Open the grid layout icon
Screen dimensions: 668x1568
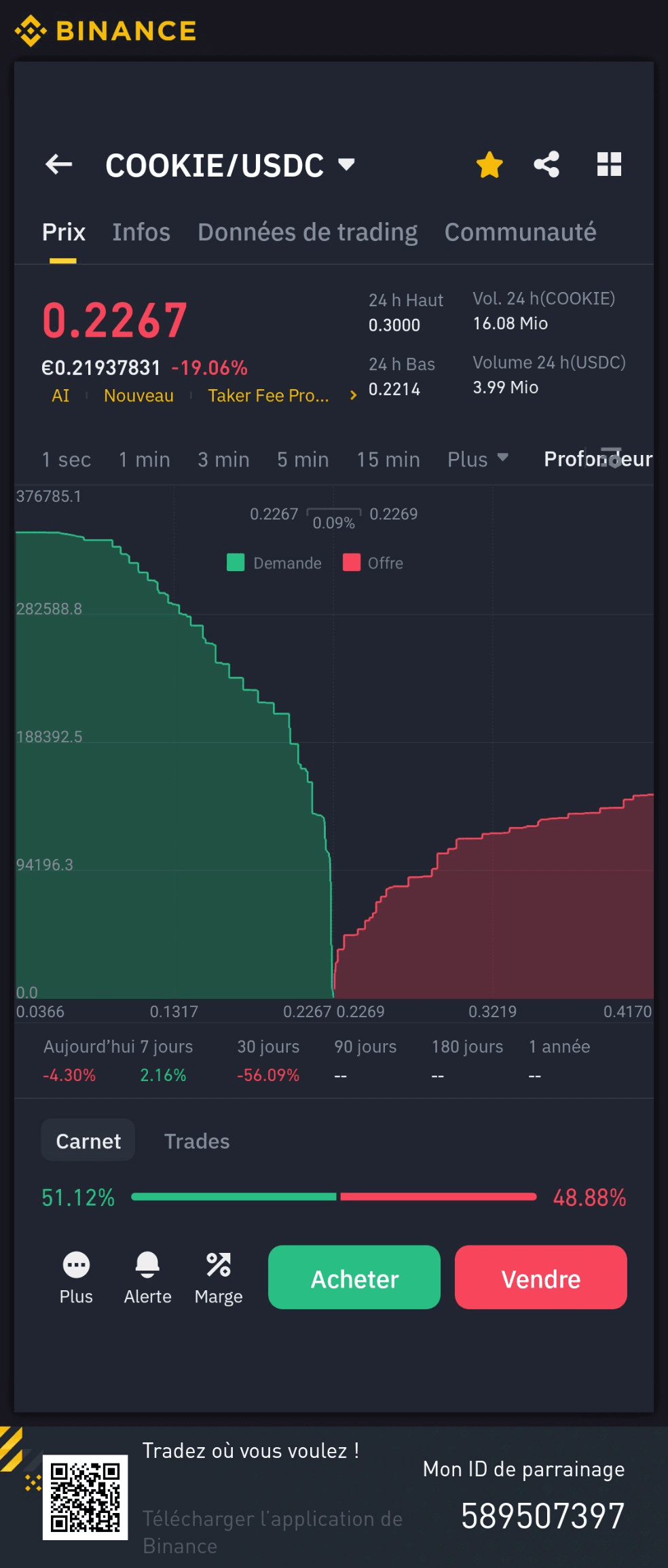pos(609,164)
